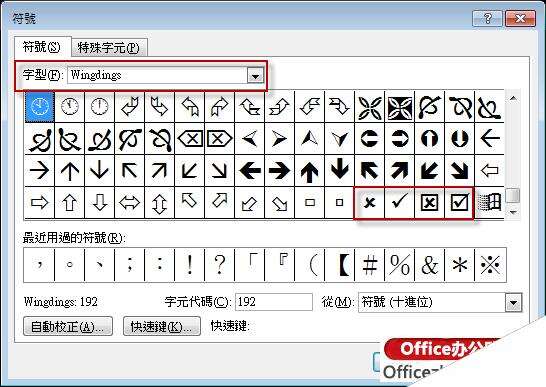Select the outlined right arrow symbol
The width and height of the screenshot is (546, 387).
40,202
